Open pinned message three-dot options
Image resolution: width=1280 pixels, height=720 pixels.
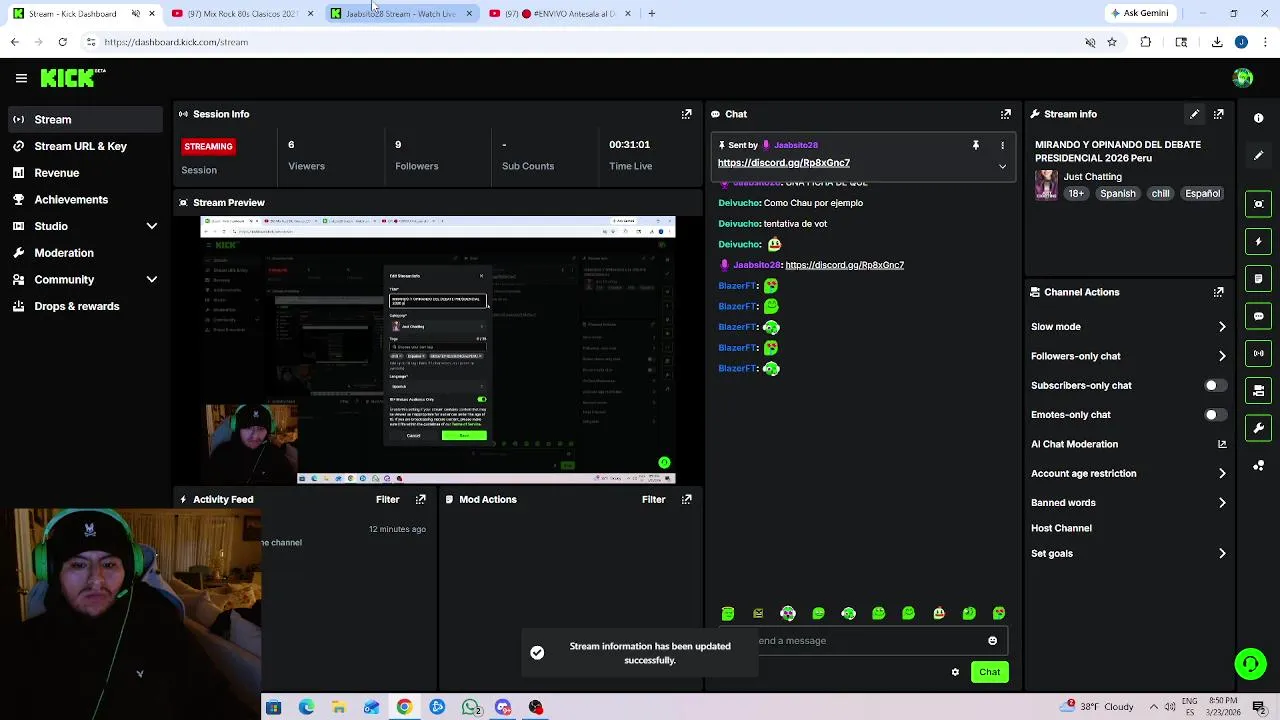click(1002, 145)
